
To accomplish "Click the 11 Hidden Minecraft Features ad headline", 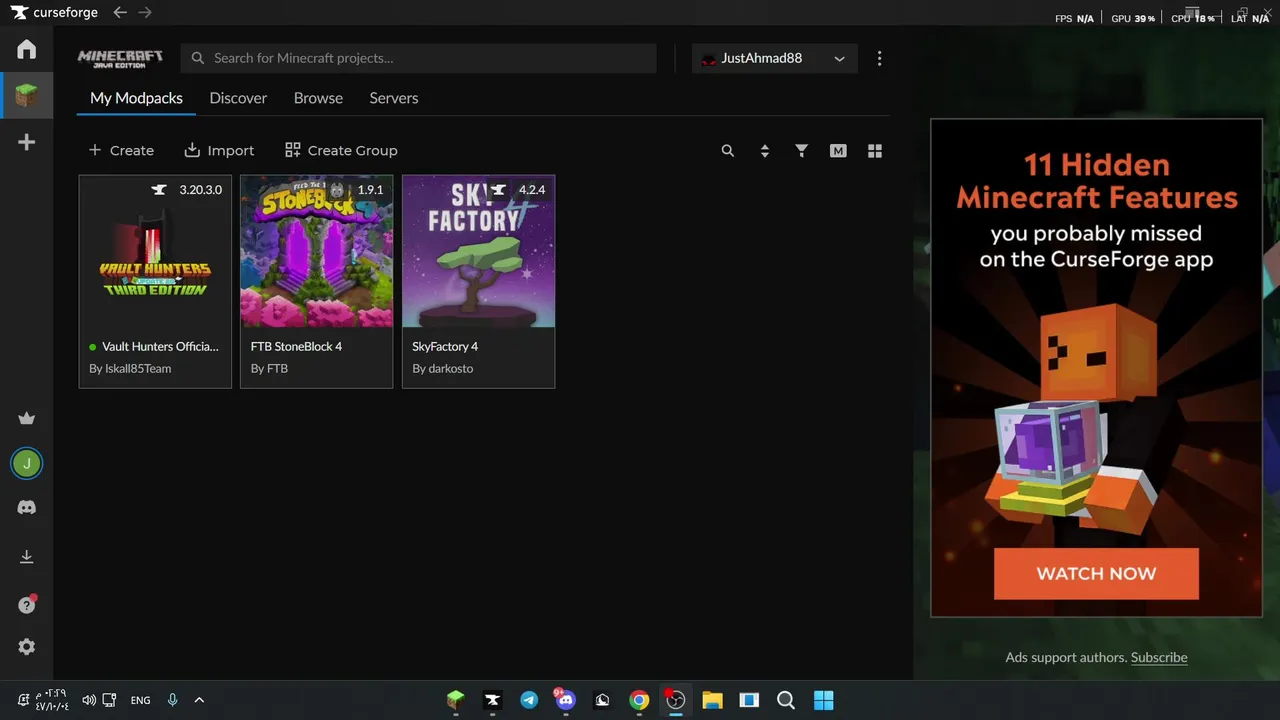I will point(1096,181).
